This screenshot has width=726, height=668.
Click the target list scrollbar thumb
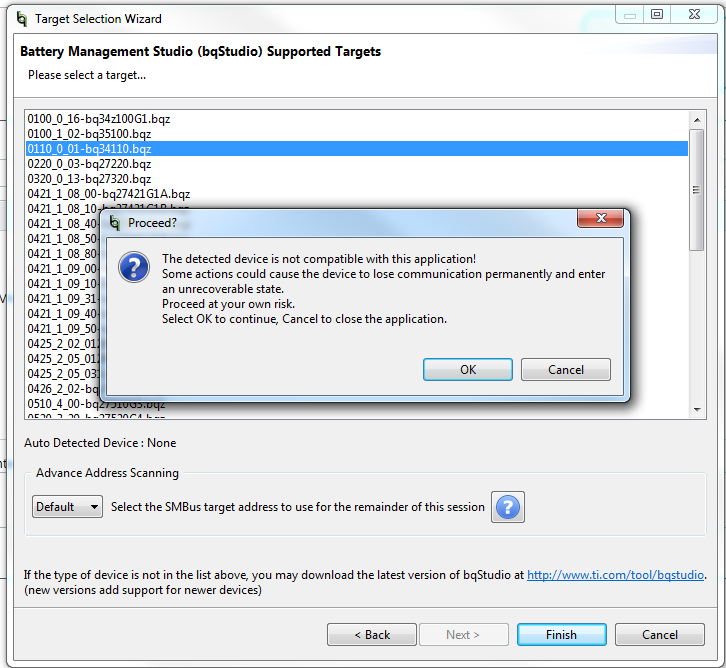point(696,190)
